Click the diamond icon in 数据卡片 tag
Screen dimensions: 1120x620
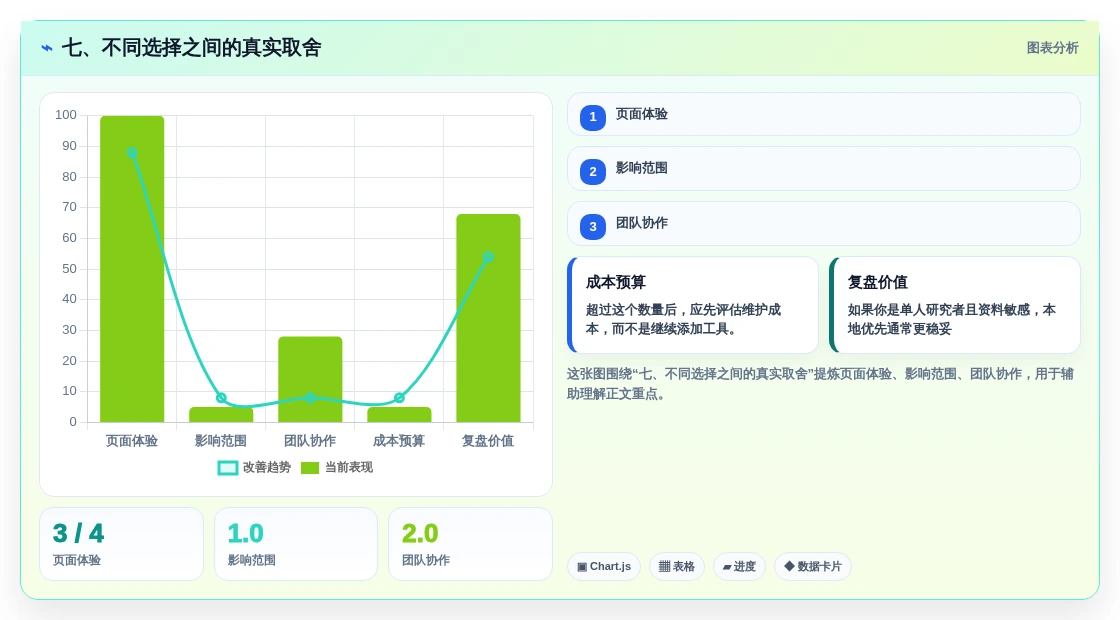(789, 566)
